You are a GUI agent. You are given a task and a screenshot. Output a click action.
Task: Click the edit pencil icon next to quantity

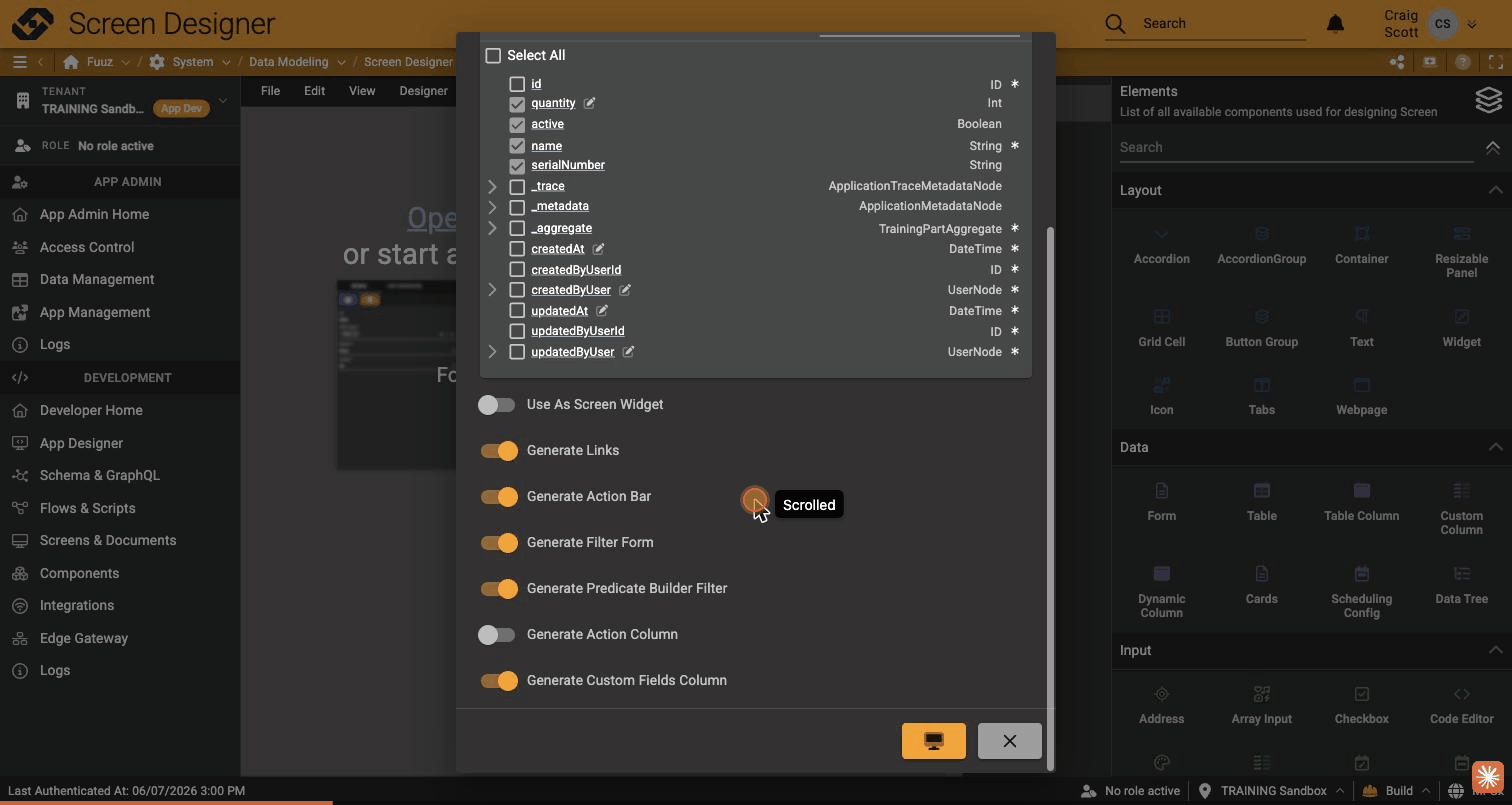pos(589,103)
